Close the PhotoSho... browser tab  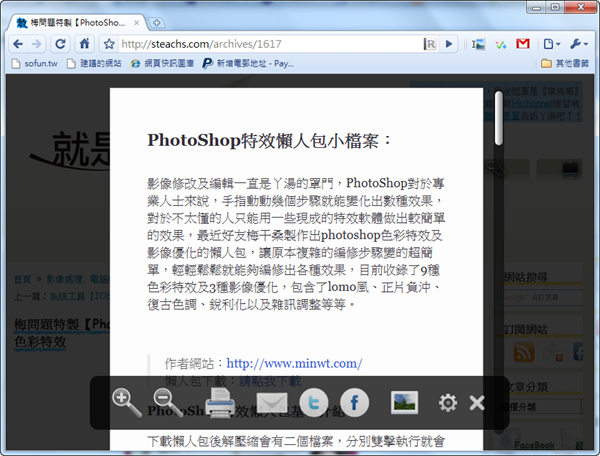click(x=136, y=23)
